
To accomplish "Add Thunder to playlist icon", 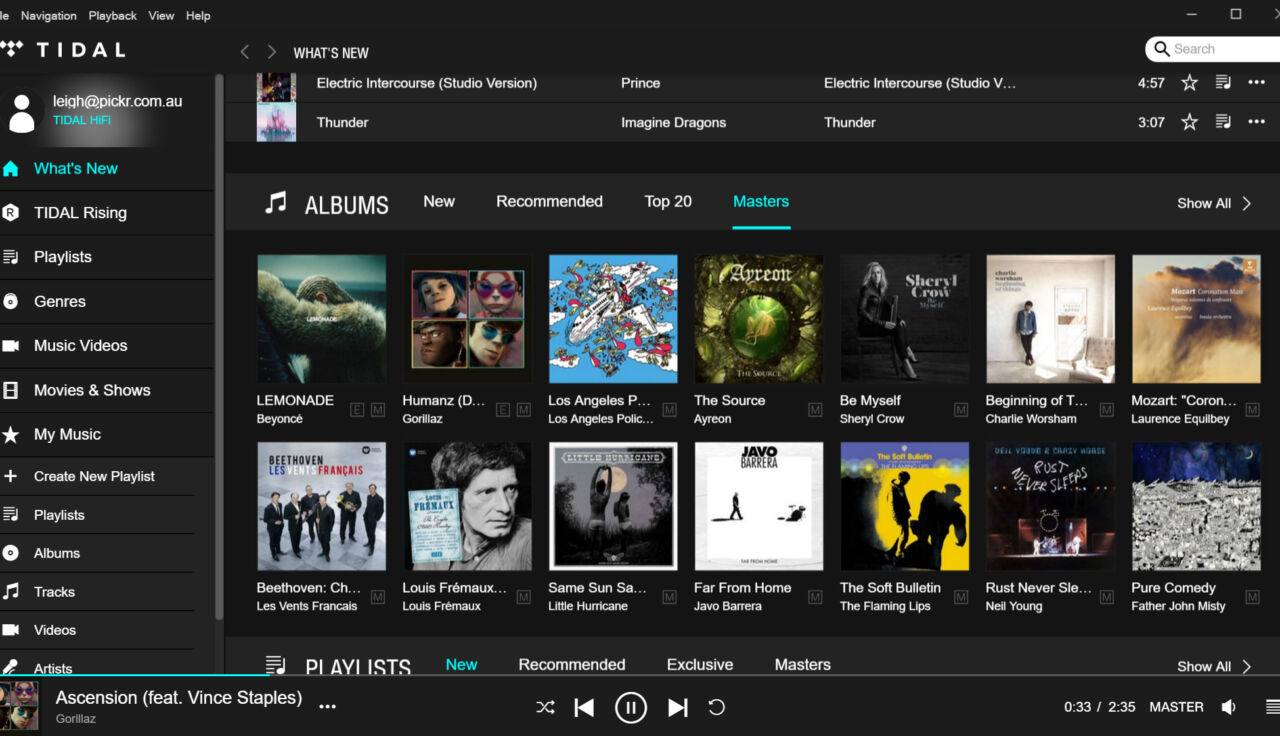I will click(1223, 122).
